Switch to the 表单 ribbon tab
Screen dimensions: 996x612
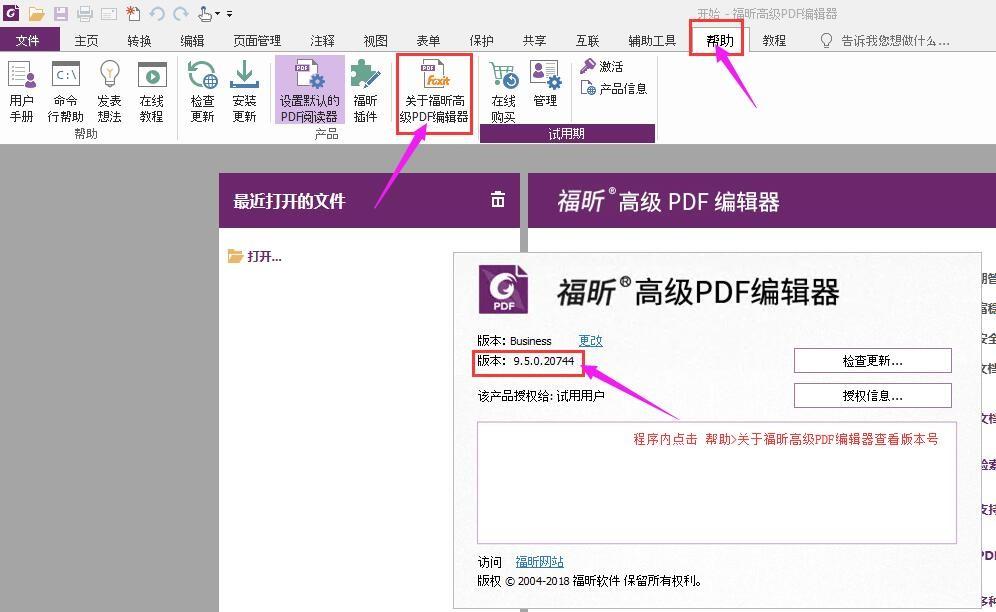[427, 39]
